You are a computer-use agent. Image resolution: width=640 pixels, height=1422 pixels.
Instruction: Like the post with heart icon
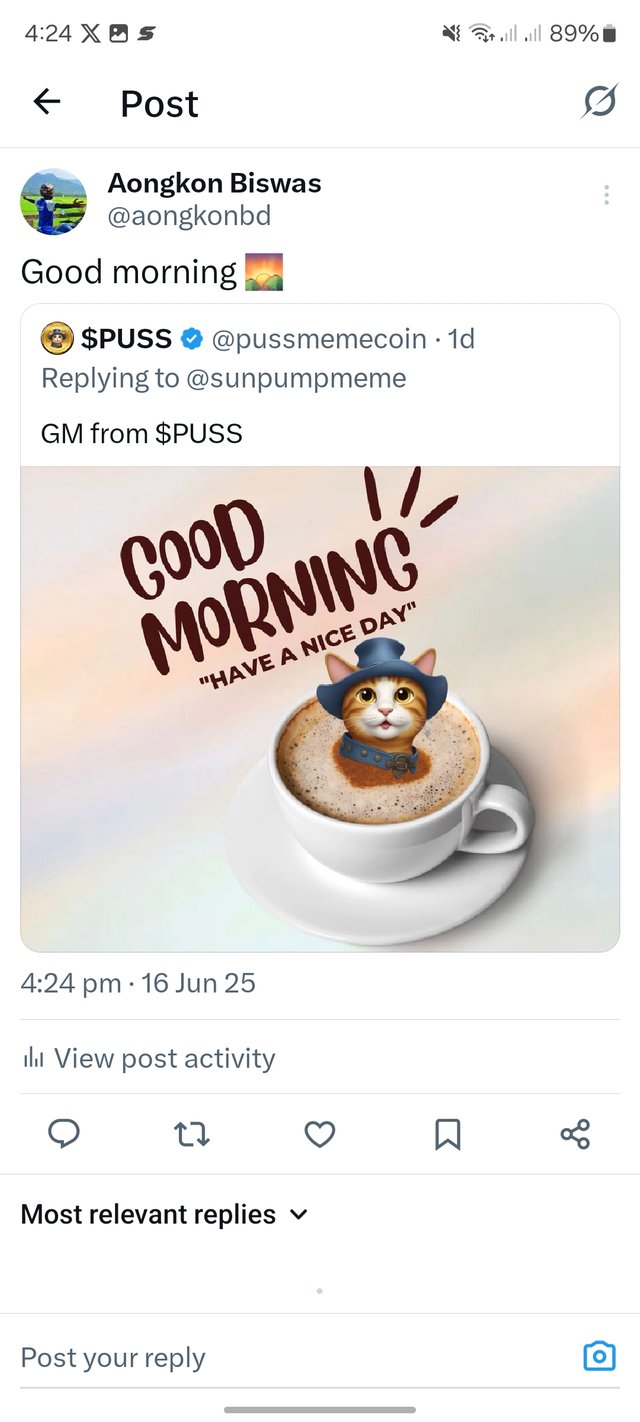[319, 1133]
